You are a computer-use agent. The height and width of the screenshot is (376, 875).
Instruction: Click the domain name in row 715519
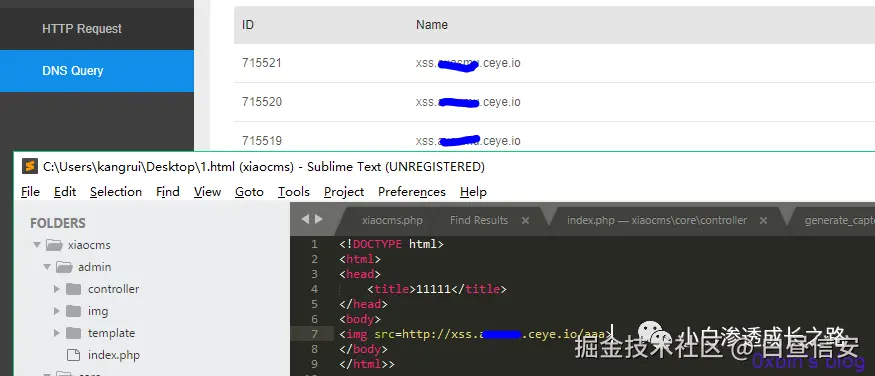[x=468, y=140]
